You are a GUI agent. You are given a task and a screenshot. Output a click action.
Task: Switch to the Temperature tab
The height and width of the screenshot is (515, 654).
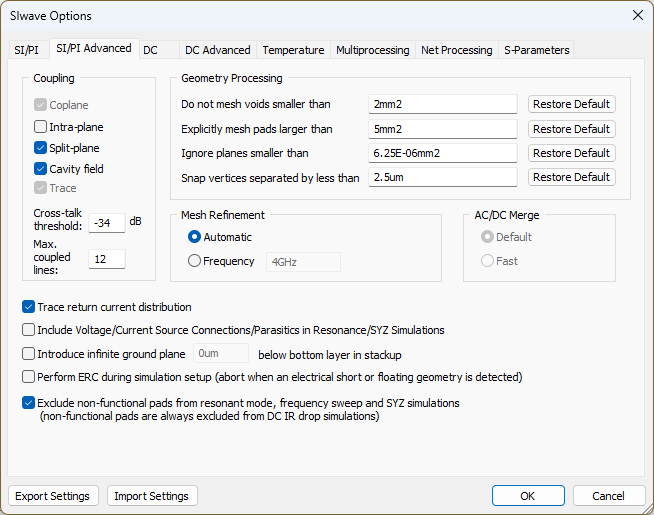pos(293,50)
